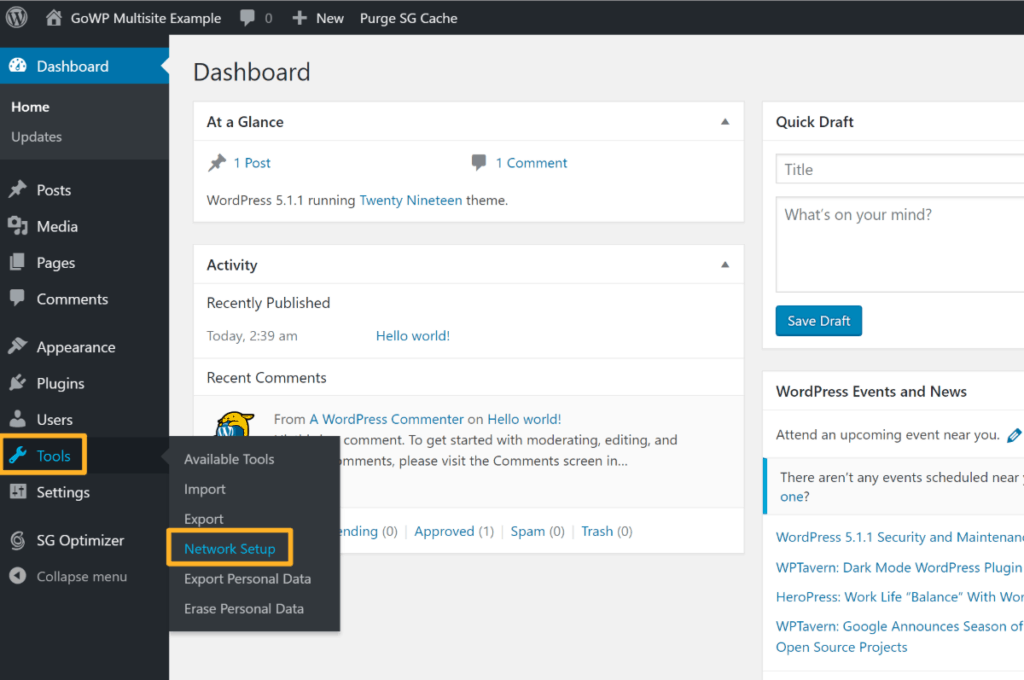Image resolution: width=1024 pixels, height=680 pixels.
Task: Click the Media icon in sidebar
Action: click(18, 226)
